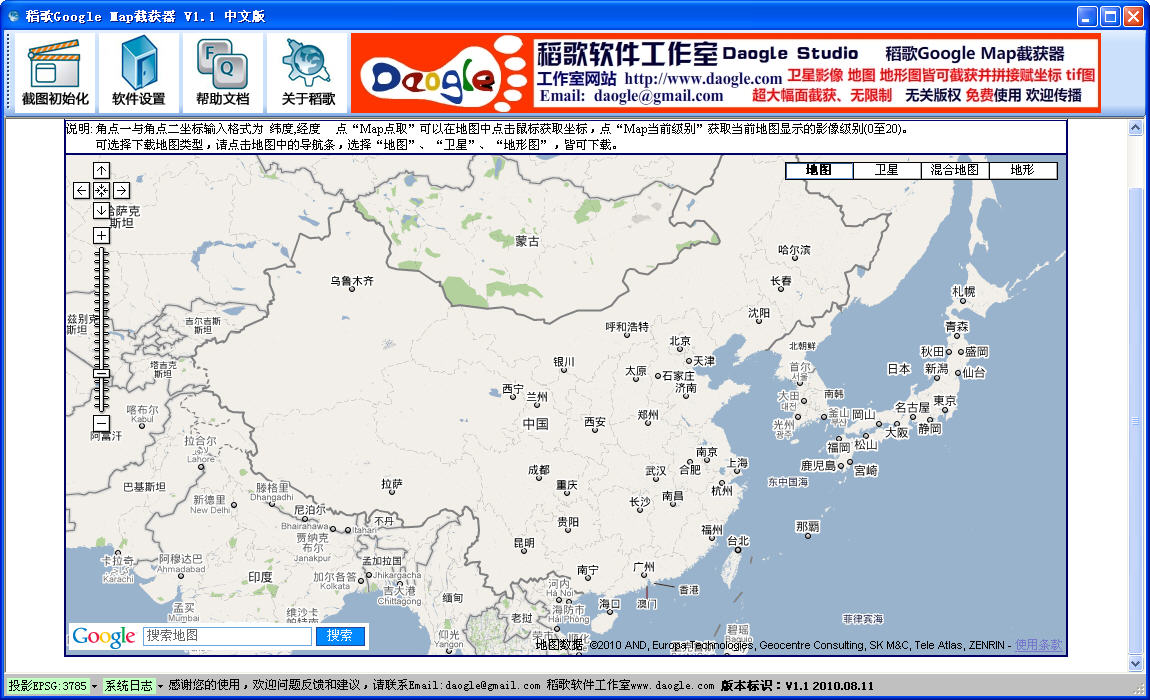Viewport: 1150px width, 700px height.
Task: Click the daogle@gmail.com email in banner
Action: click(x=658, y=96)
